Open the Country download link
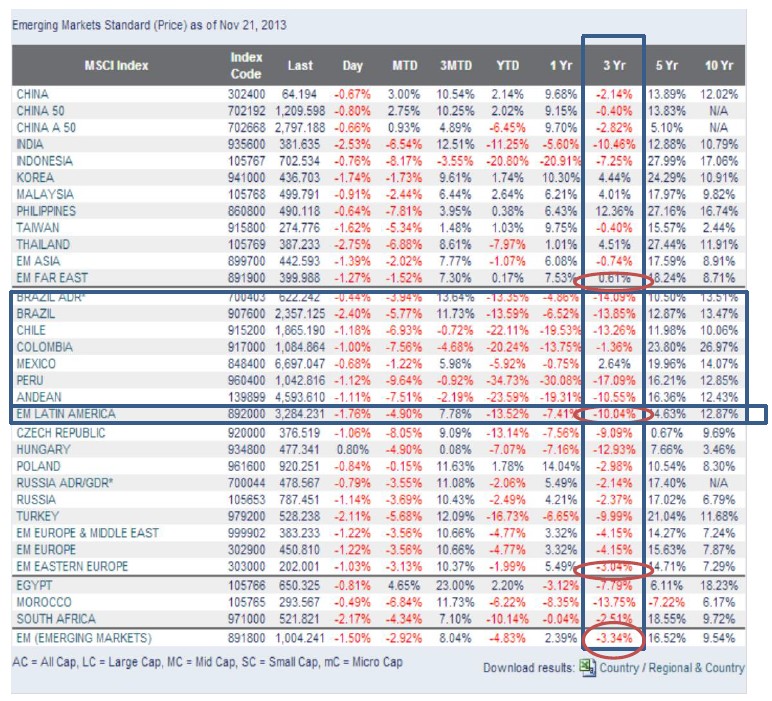Image resolution: width=772 pixels, height=701 pixels. point(619,668)
